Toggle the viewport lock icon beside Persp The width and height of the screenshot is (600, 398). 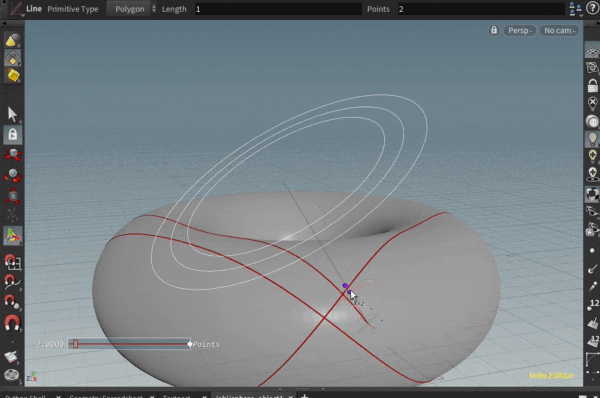coord(494,30)
